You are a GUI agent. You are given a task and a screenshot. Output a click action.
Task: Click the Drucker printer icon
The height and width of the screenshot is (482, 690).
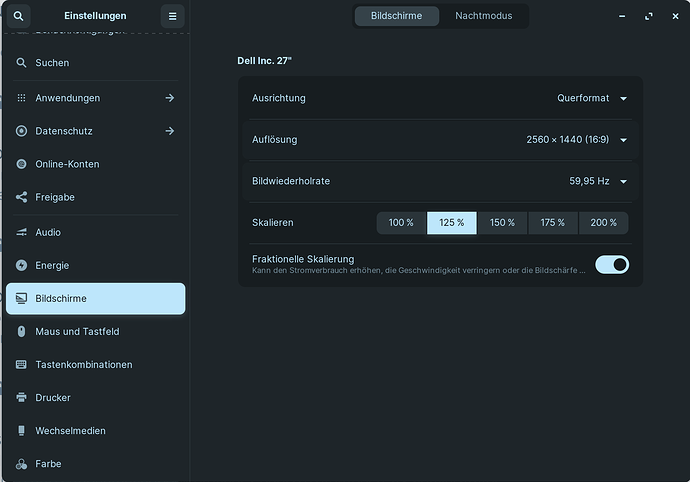[x=21, y=397]
